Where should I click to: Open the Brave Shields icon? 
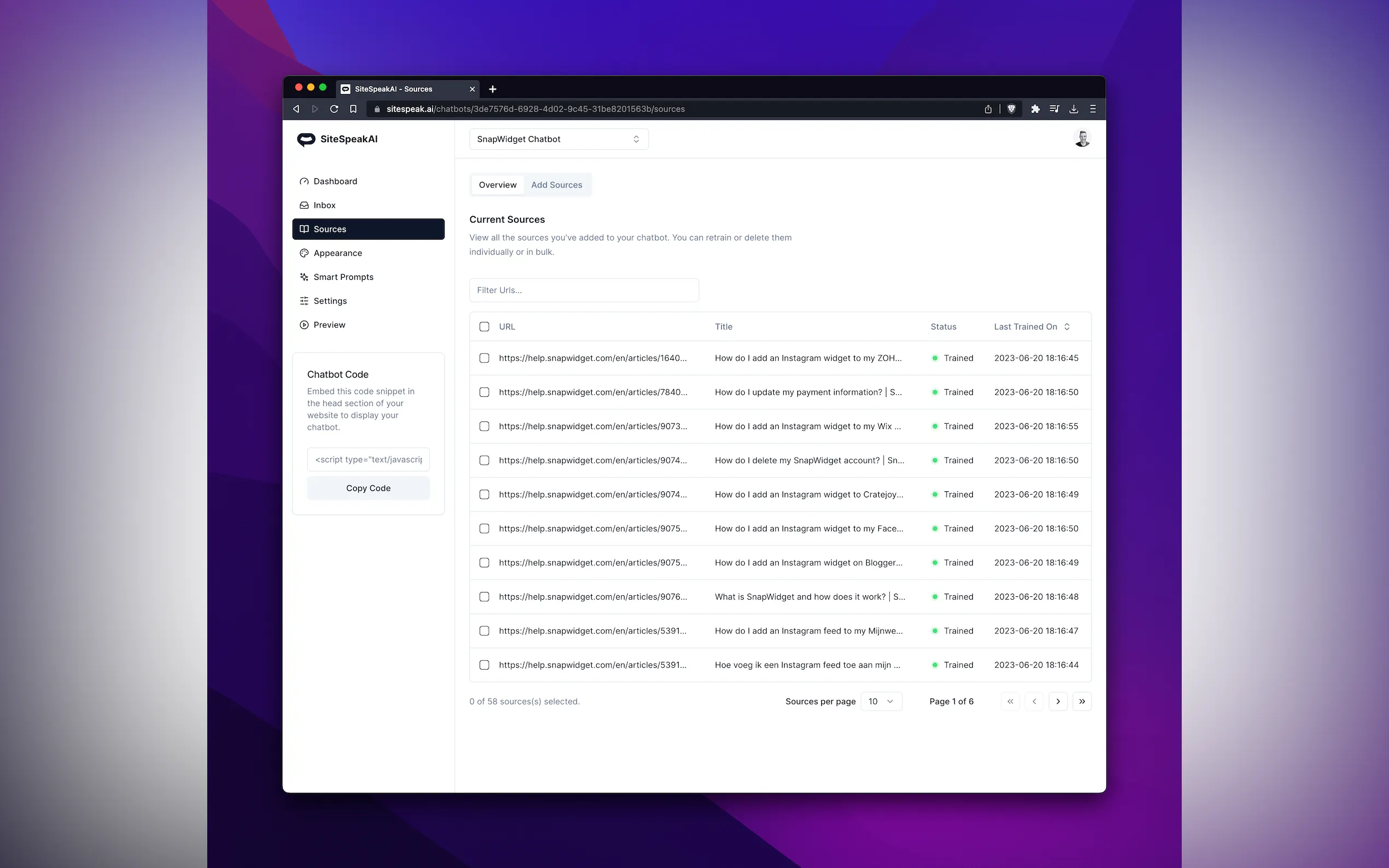coord(1011,109)
